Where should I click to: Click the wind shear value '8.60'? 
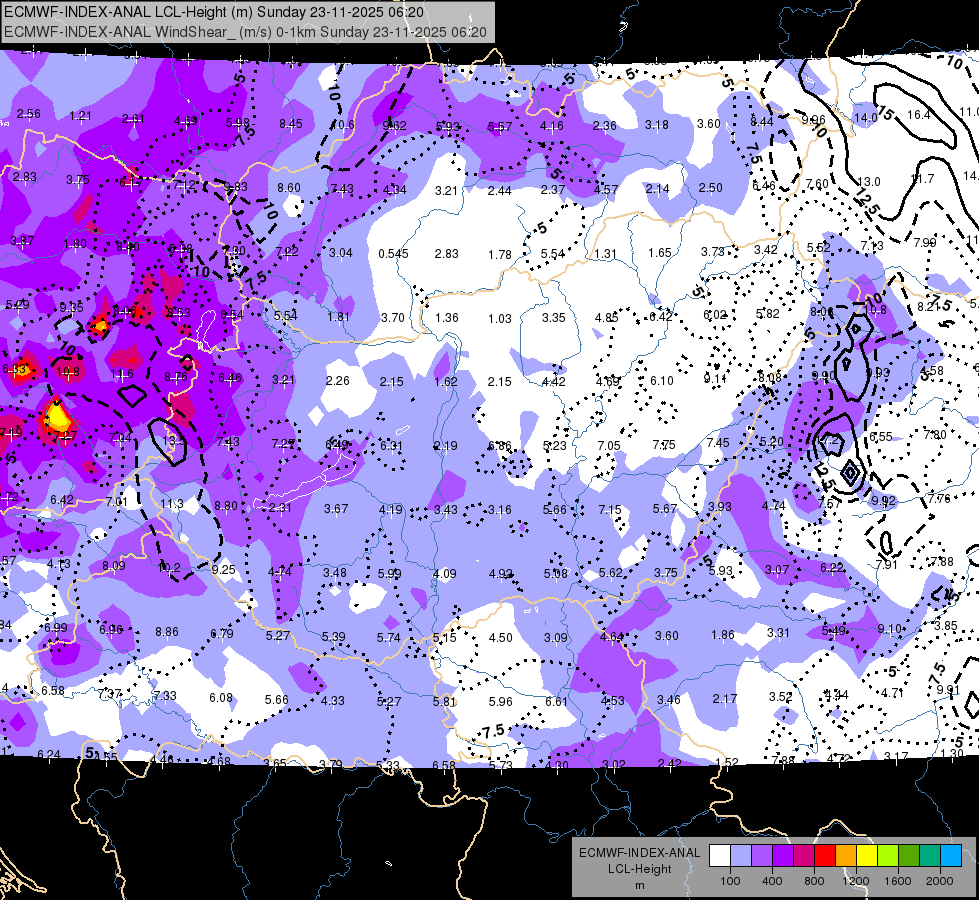tap(289, 187)
